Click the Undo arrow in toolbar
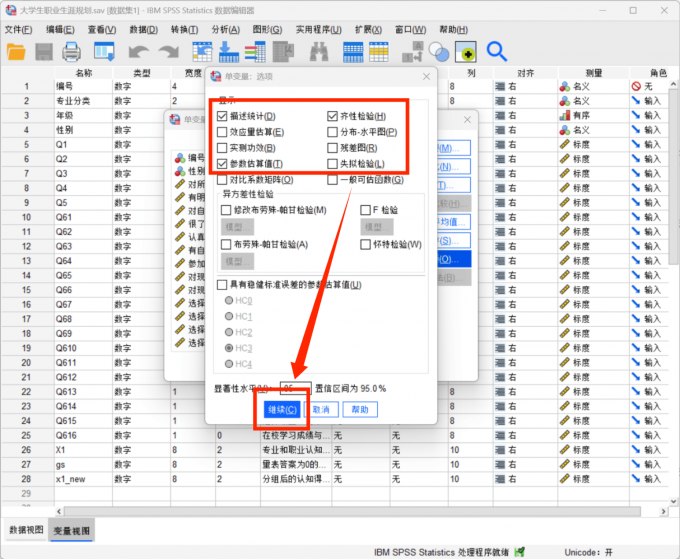The height and width of the screenshot is (559, 680). [138, 51]
